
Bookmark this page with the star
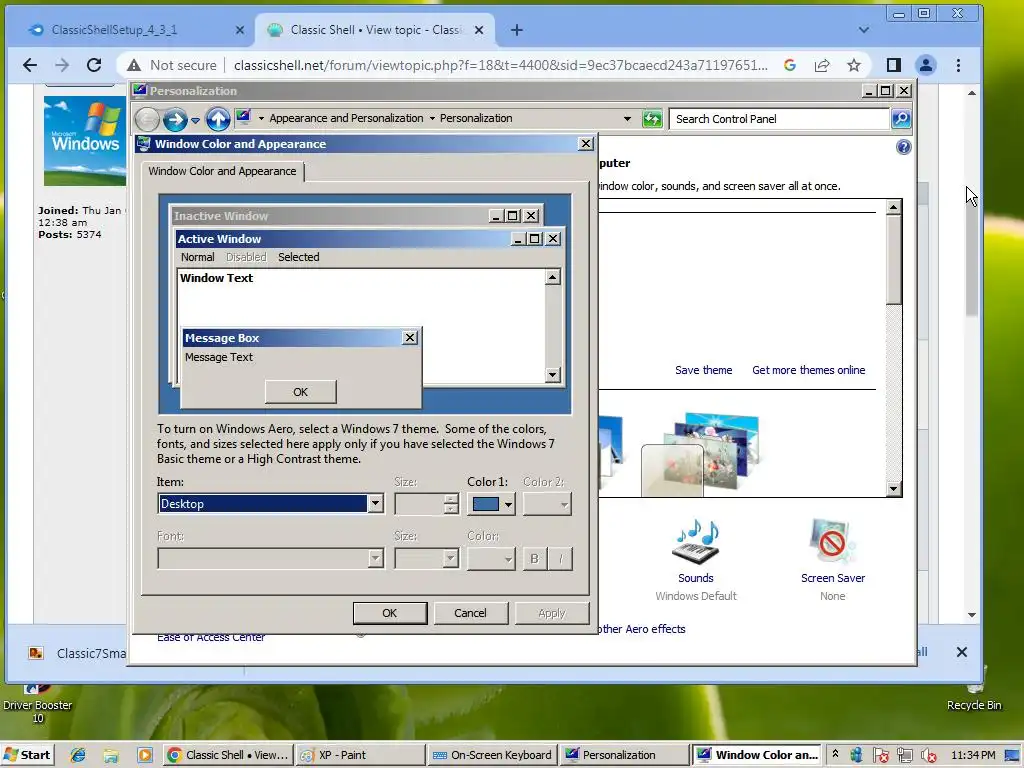coord(854,65)
